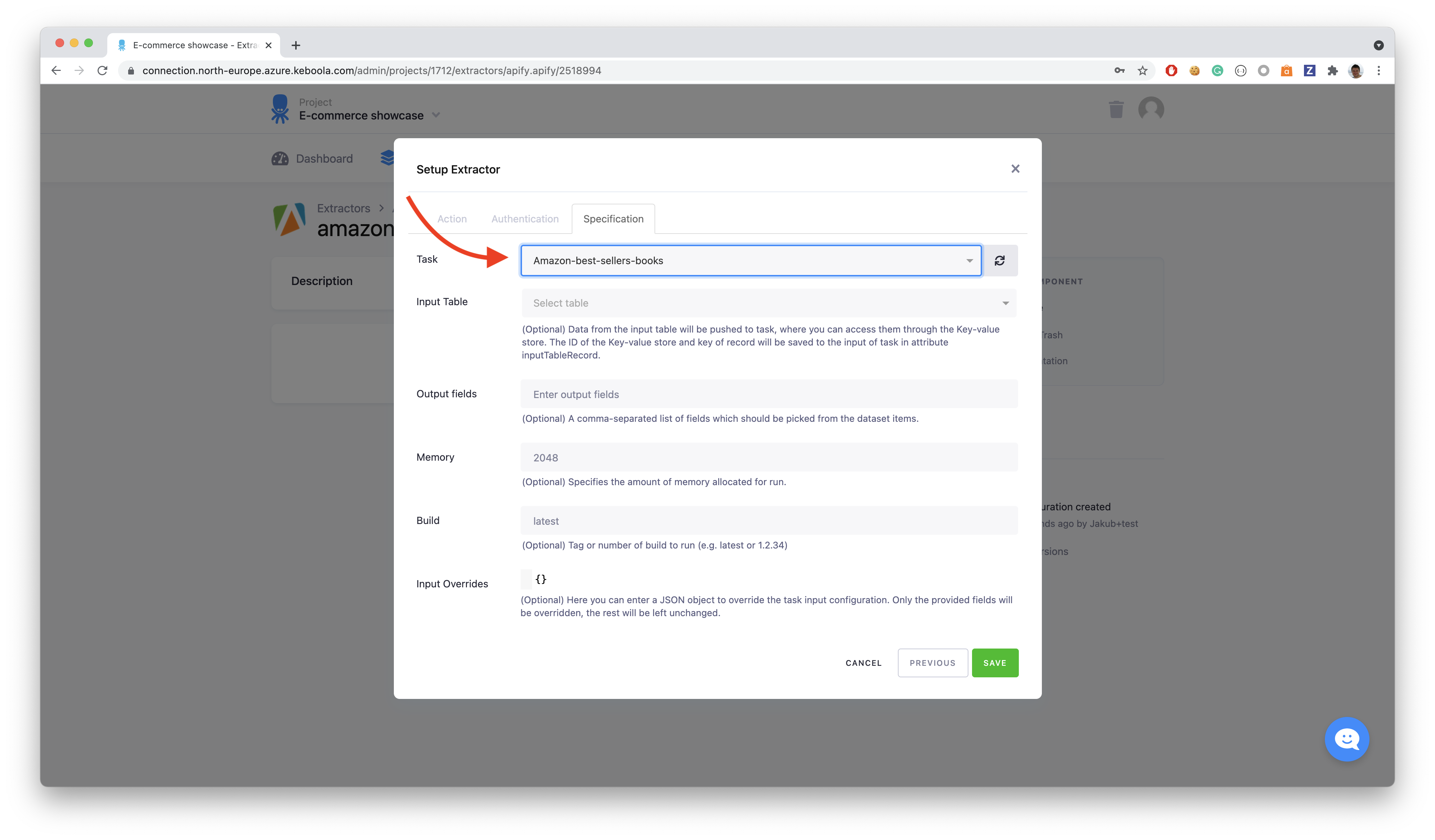The width and height of the screenshot is (1435, 840).
Task: Click the refresh tasks icon beside Task field
Action: [999, 261]
